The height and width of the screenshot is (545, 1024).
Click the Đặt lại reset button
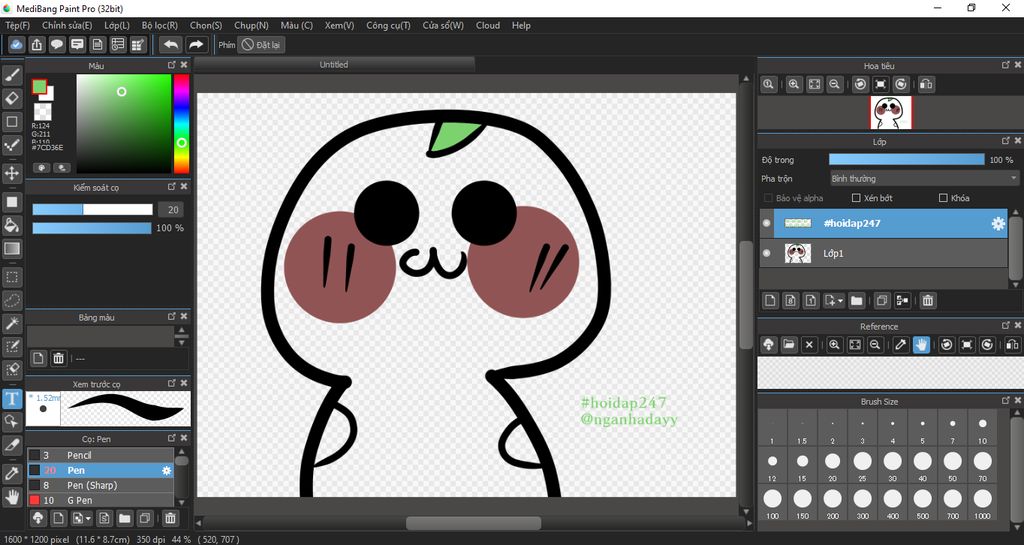261,45
